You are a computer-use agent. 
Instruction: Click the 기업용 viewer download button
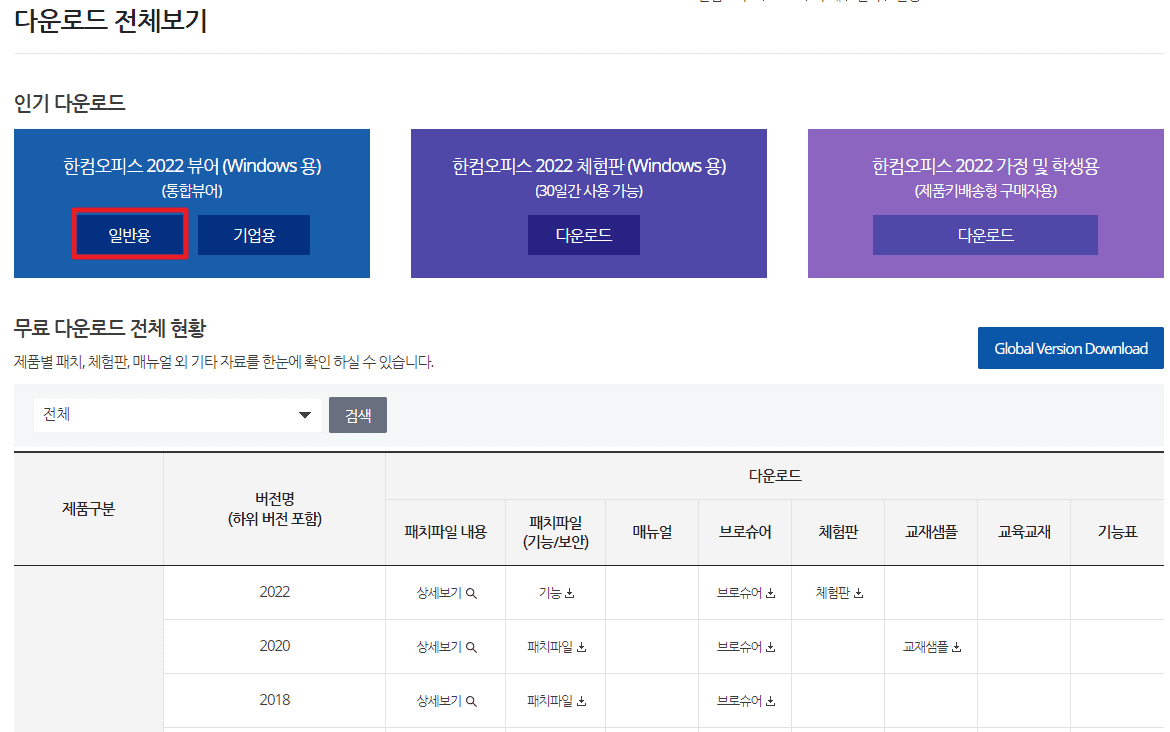pos(254,235)
